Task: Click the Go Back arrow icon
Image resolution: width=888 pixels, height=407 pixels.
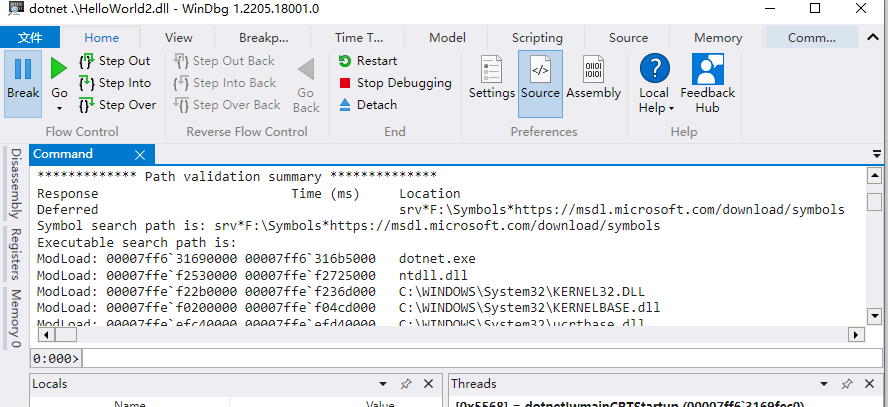Action: tap(306, 69)
